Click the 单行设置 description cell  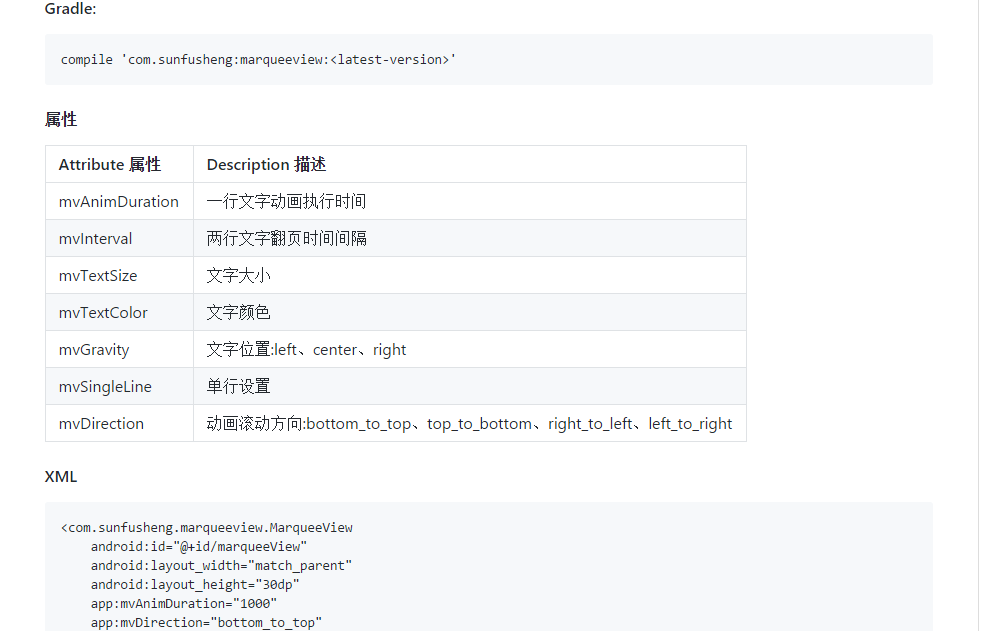(x=470, y=386)
